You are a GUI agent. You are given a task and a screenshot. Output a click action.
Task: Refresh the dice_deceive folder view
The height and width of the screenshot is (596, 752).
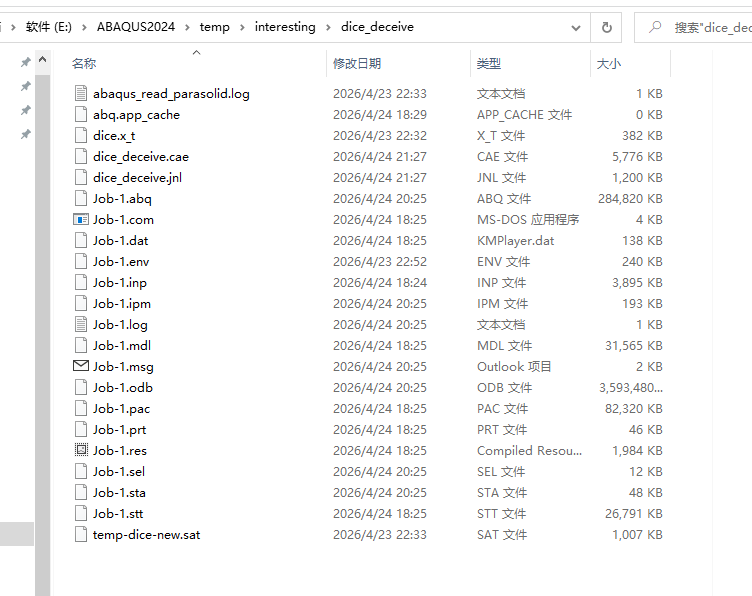tap(606, 27)
